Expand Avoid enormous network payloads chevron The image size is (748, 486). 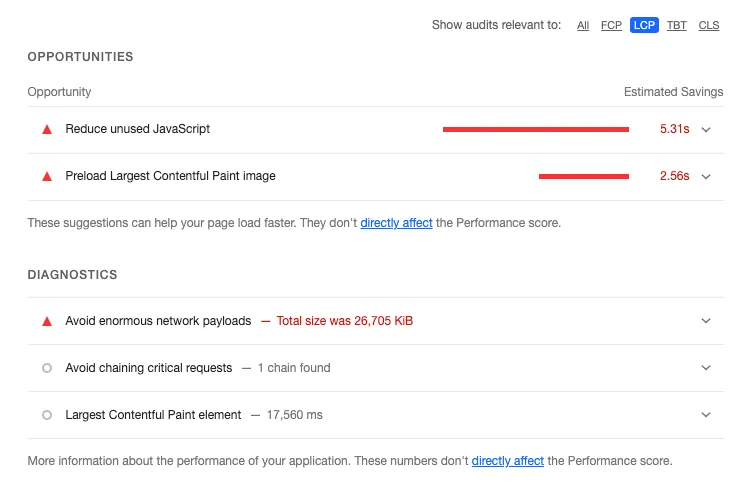(706, 321)
